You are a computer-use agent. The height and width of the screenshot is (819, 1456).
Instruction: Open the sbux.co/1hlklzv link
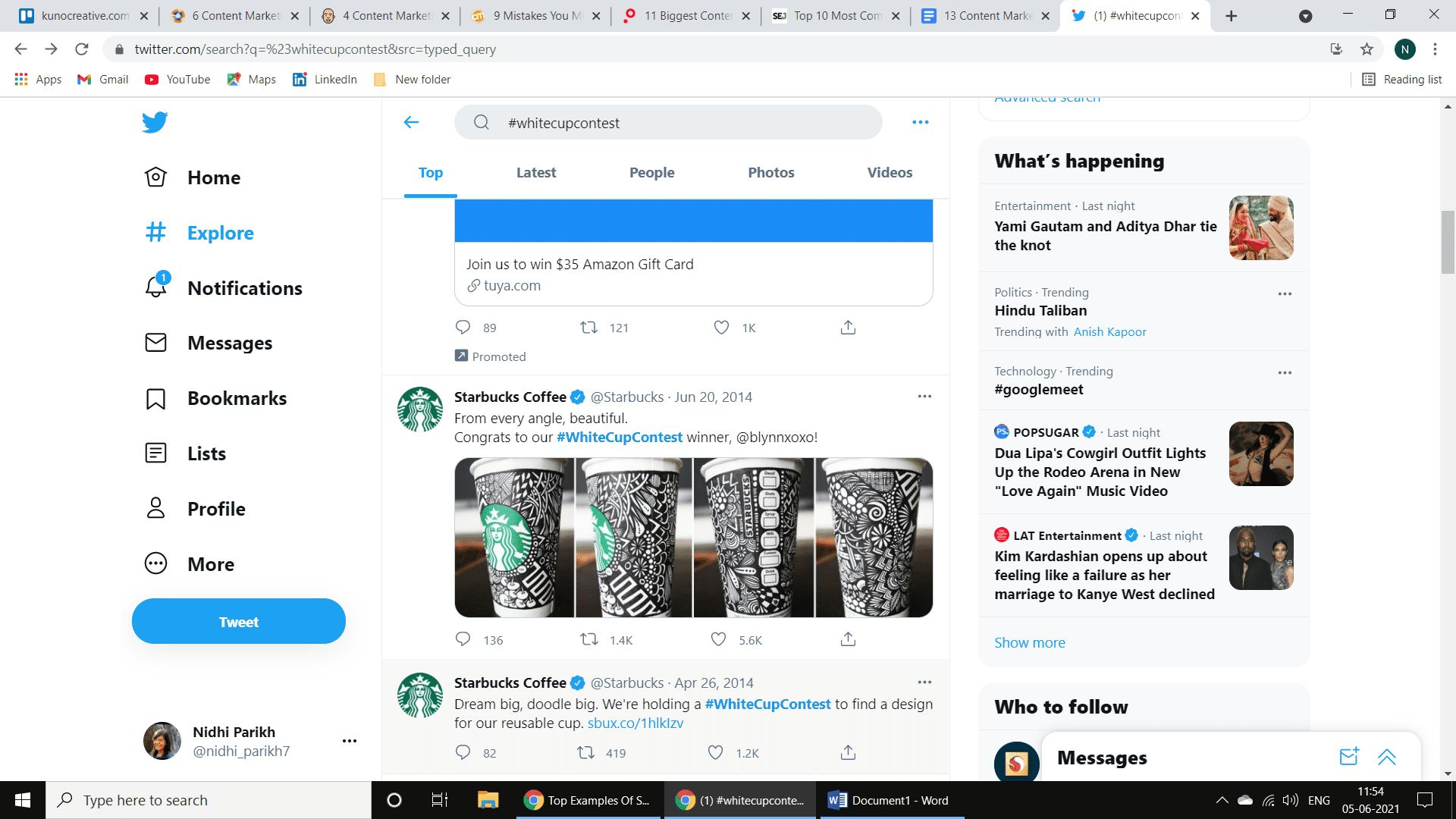pyautogui.click(x=635, y=723)
